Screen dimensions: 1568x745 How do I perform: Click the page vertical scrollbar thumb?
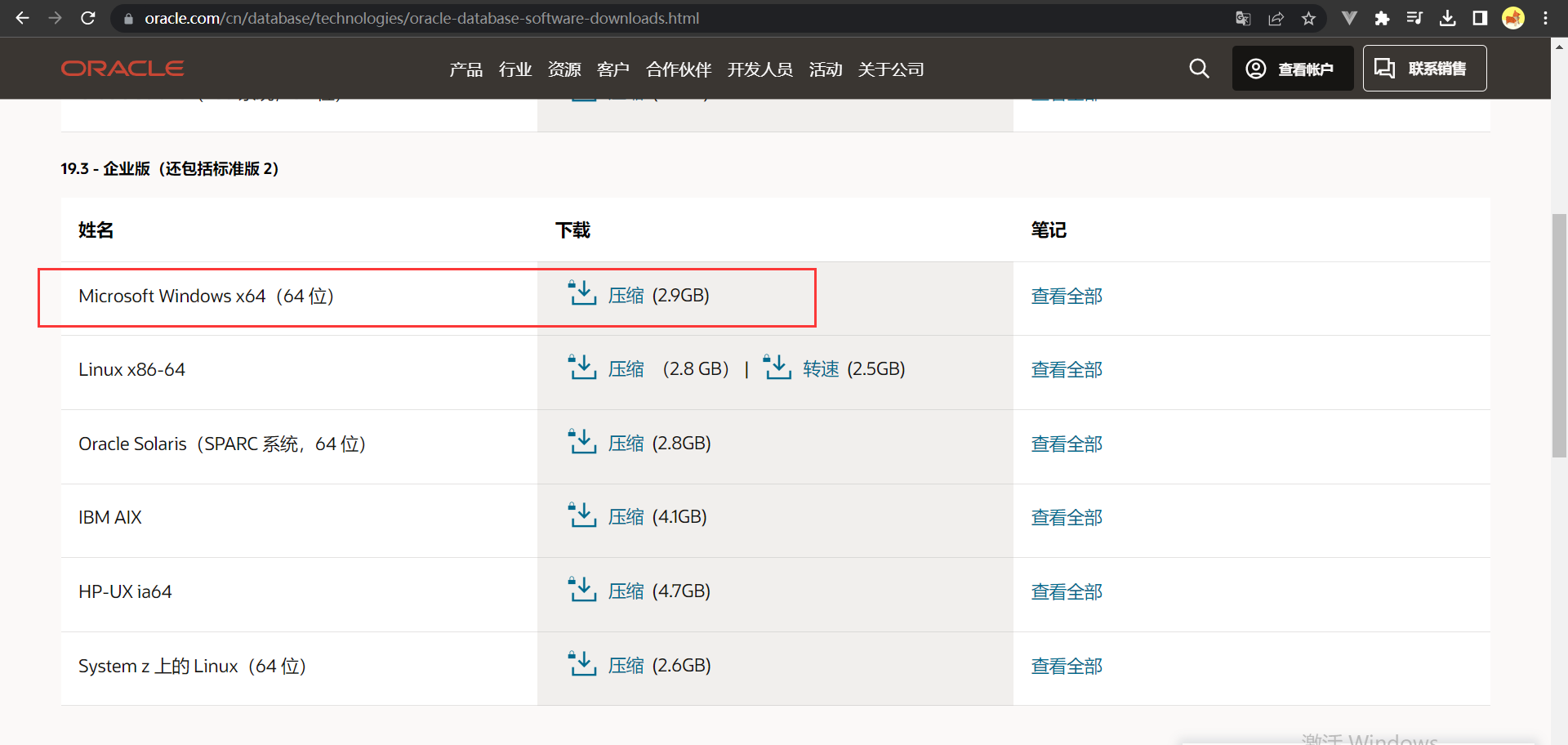1559,335
